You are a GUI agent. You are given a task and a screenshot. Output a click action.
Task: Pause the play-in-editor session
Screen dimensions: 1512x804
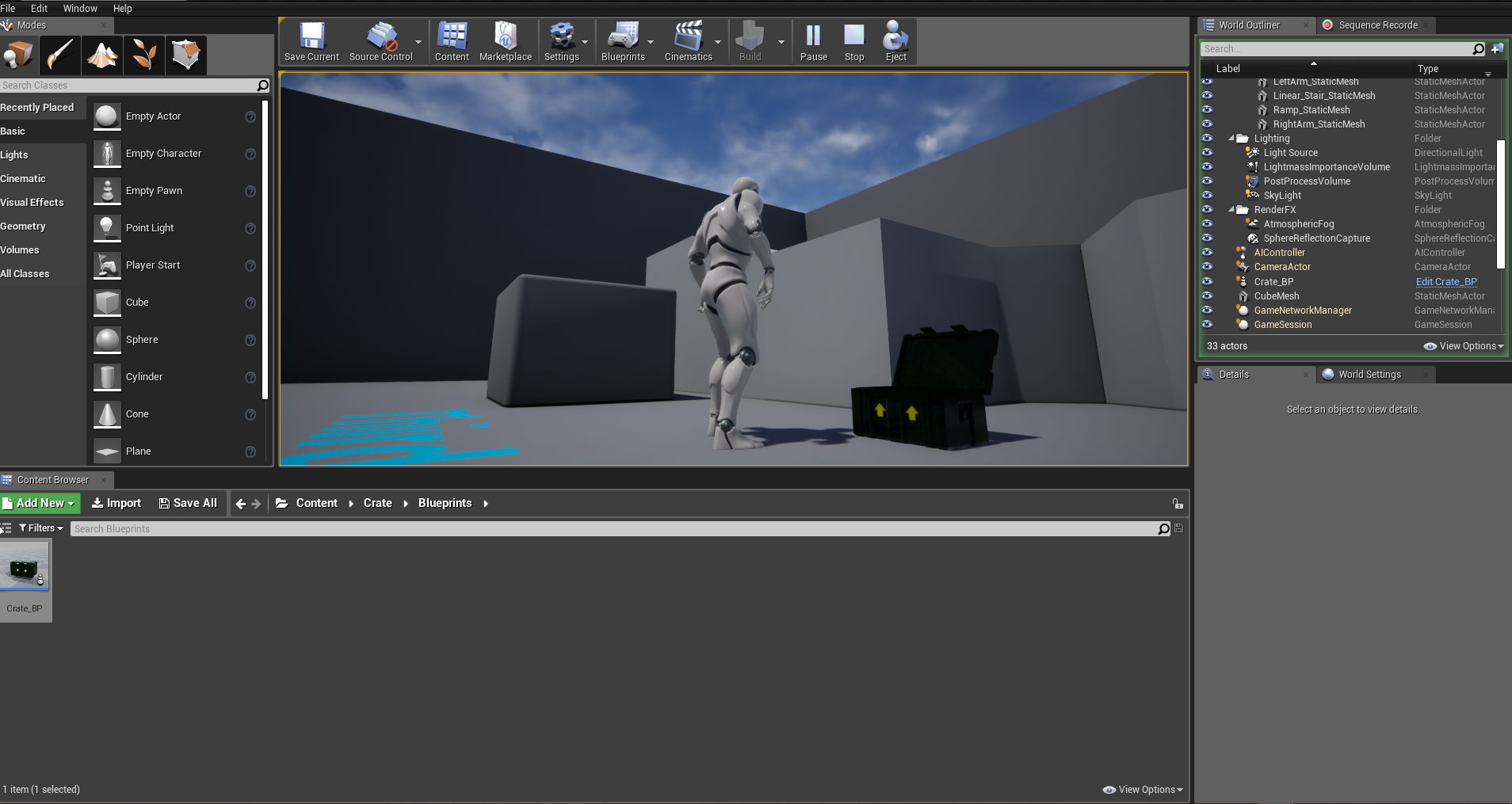(x=813, y=41)
